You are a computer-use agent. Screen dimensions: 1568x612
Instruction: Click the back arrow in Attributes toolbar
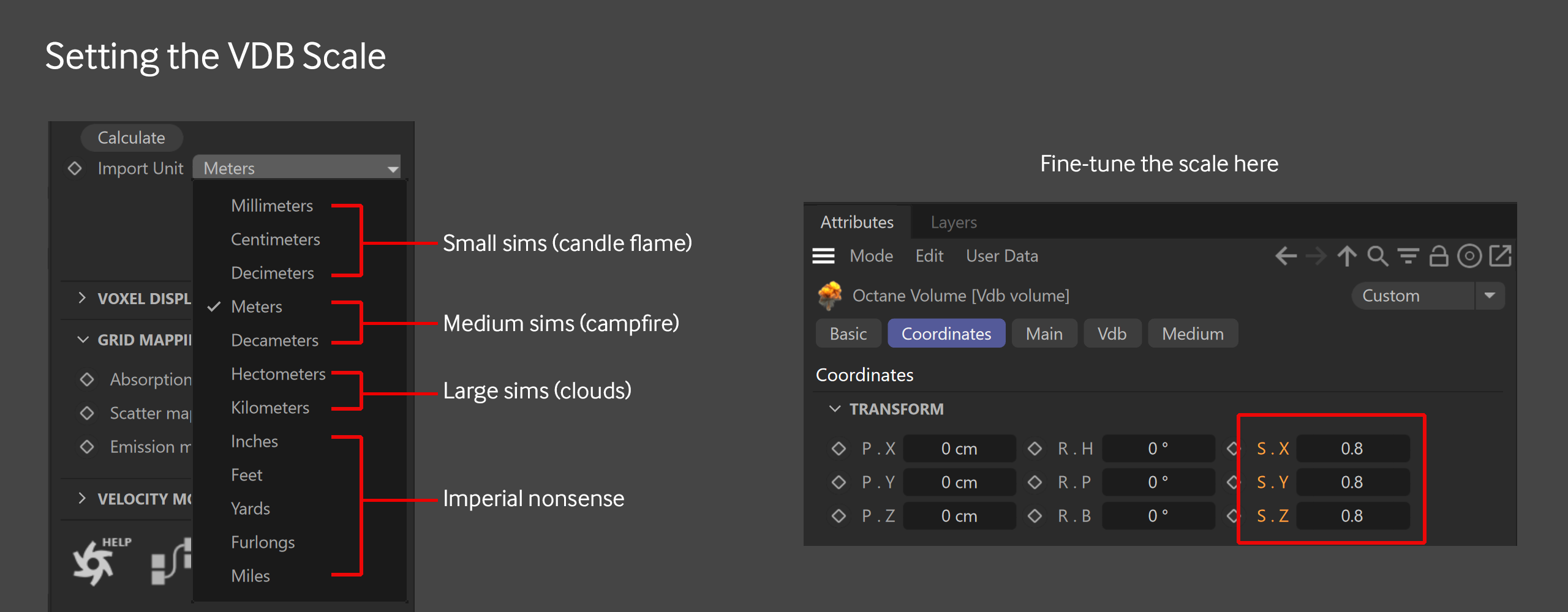[1286, 256]
